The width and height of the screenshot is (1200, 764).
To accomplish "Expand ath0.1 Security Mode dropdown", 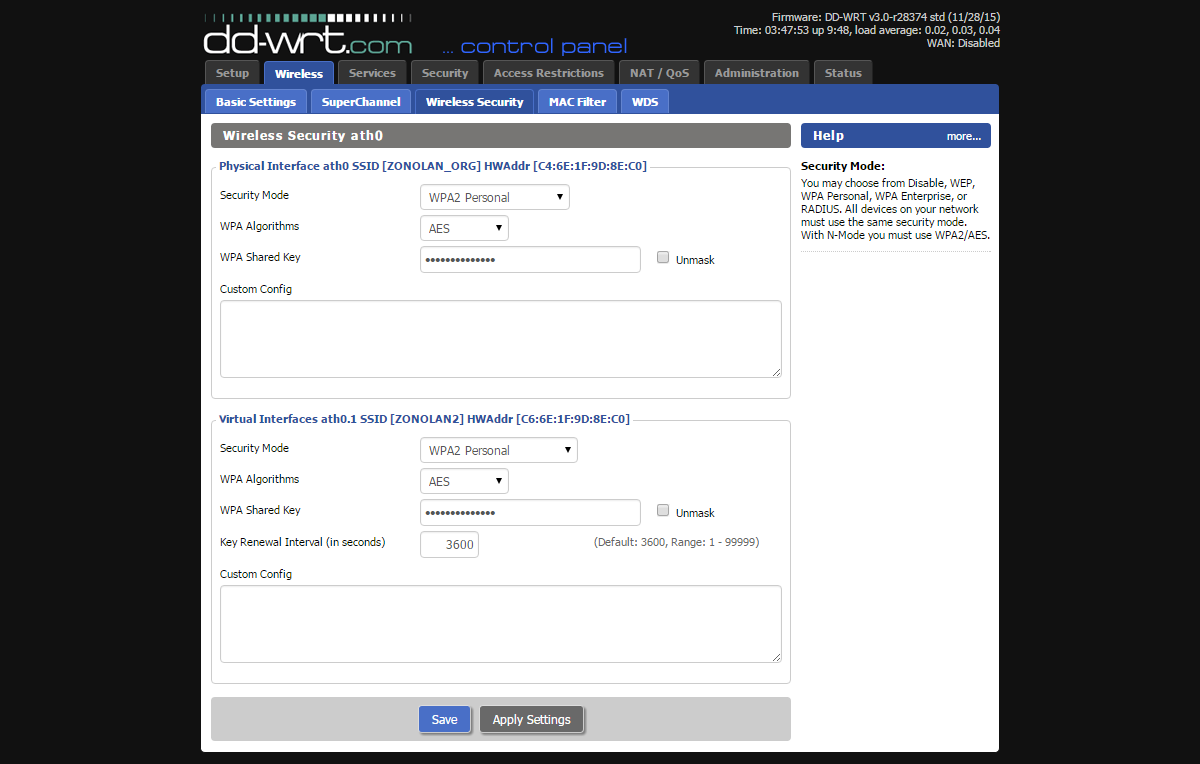I will [x=499, y=450].
